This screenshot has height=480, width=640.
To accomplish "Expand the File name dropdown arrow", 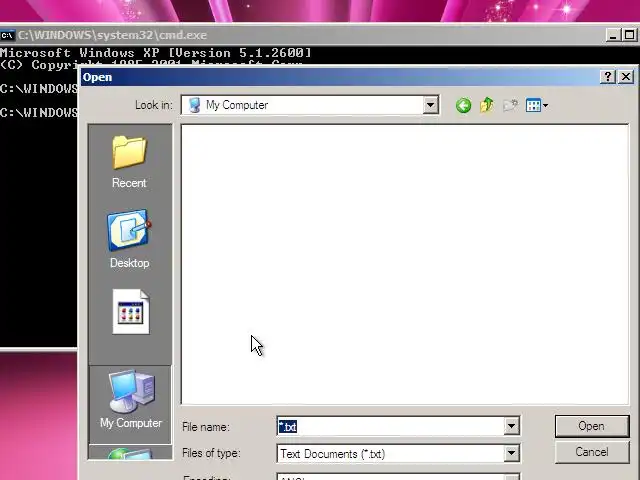I will click(511, 426).
